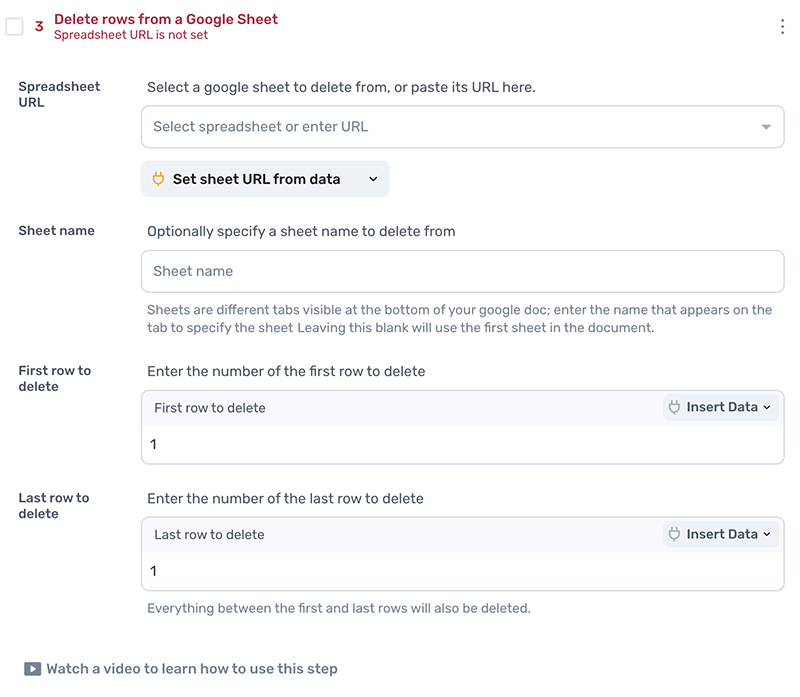Click the first row to delete value field

(x=462, y=444)
